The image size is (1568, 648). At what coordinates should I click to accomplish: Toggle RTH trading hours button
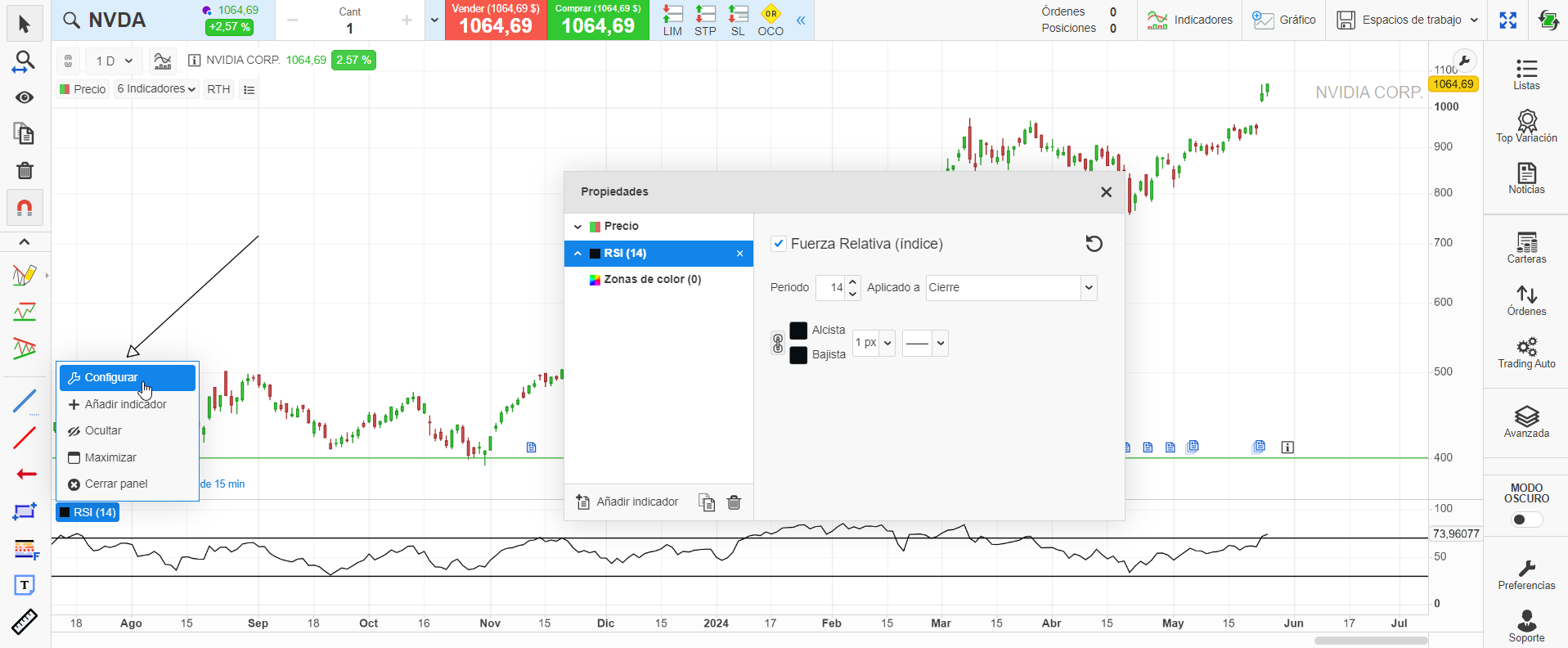coord(218,89)
